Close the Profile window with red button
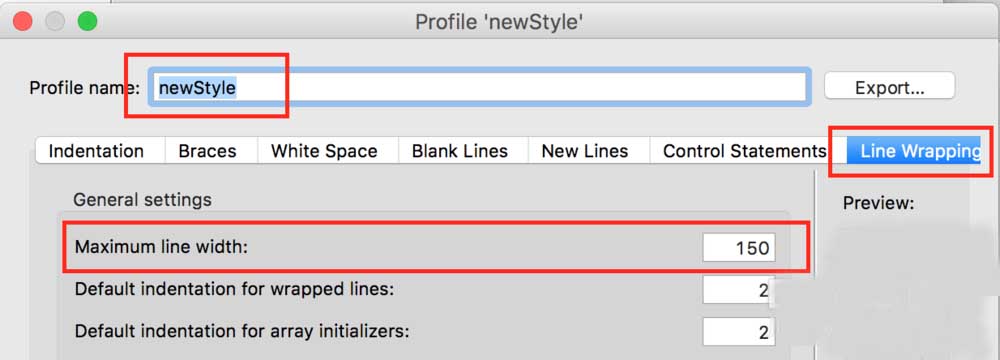 [23, 21]
